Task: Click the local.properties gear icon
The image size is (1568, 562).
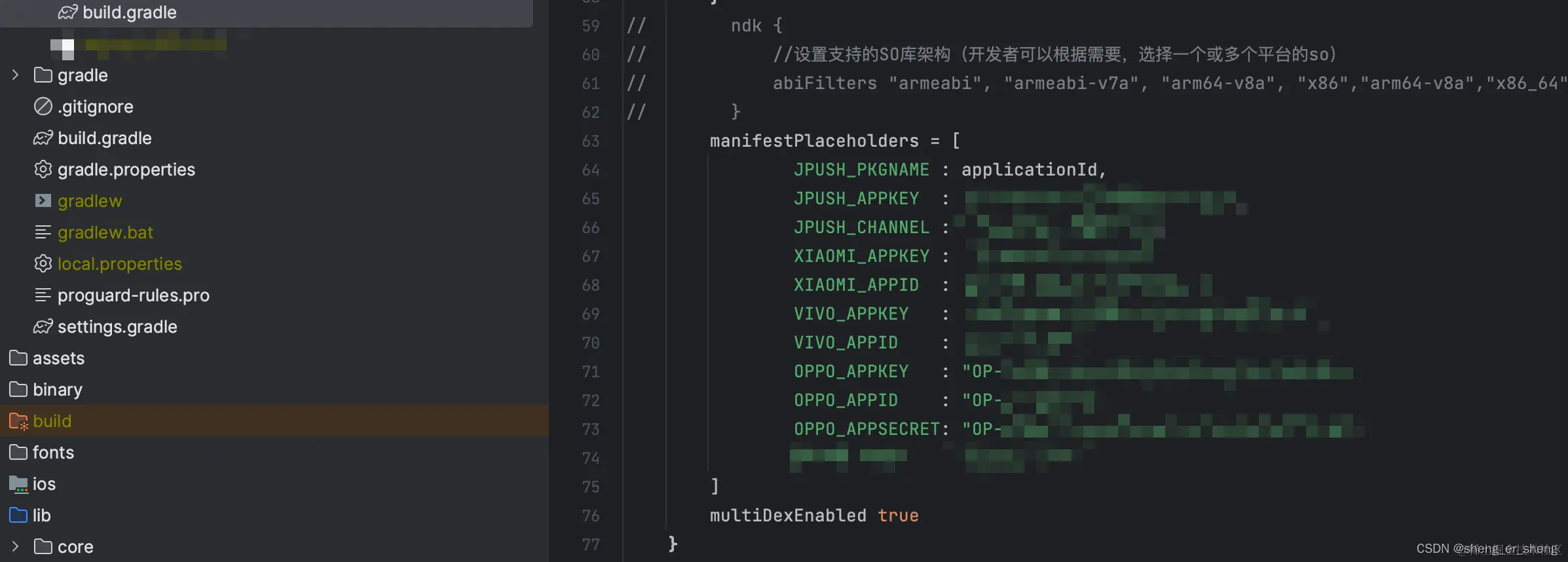Action: point(43,263)
